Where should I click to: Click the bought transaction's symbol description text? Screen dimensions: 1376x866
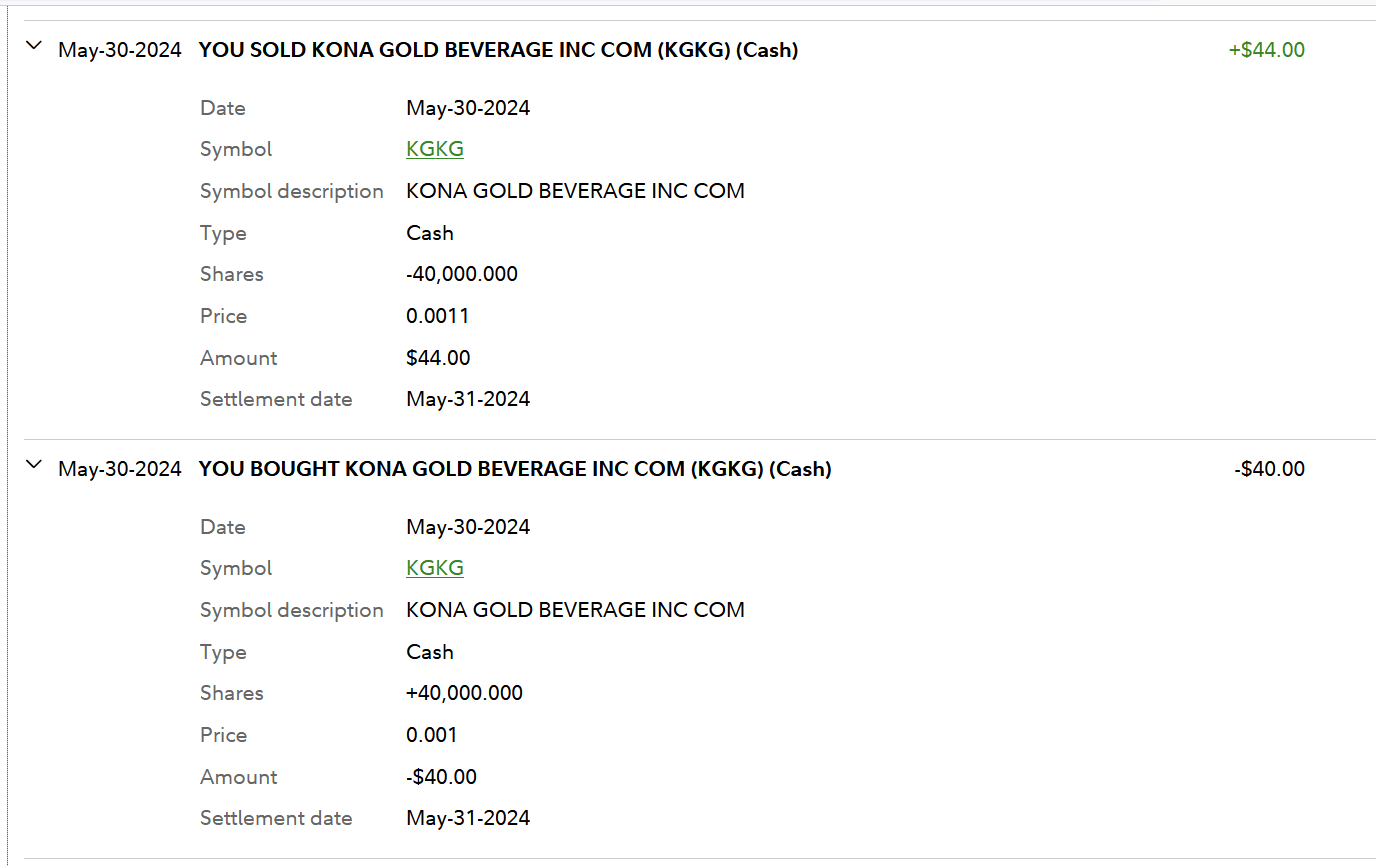point(575,610)
